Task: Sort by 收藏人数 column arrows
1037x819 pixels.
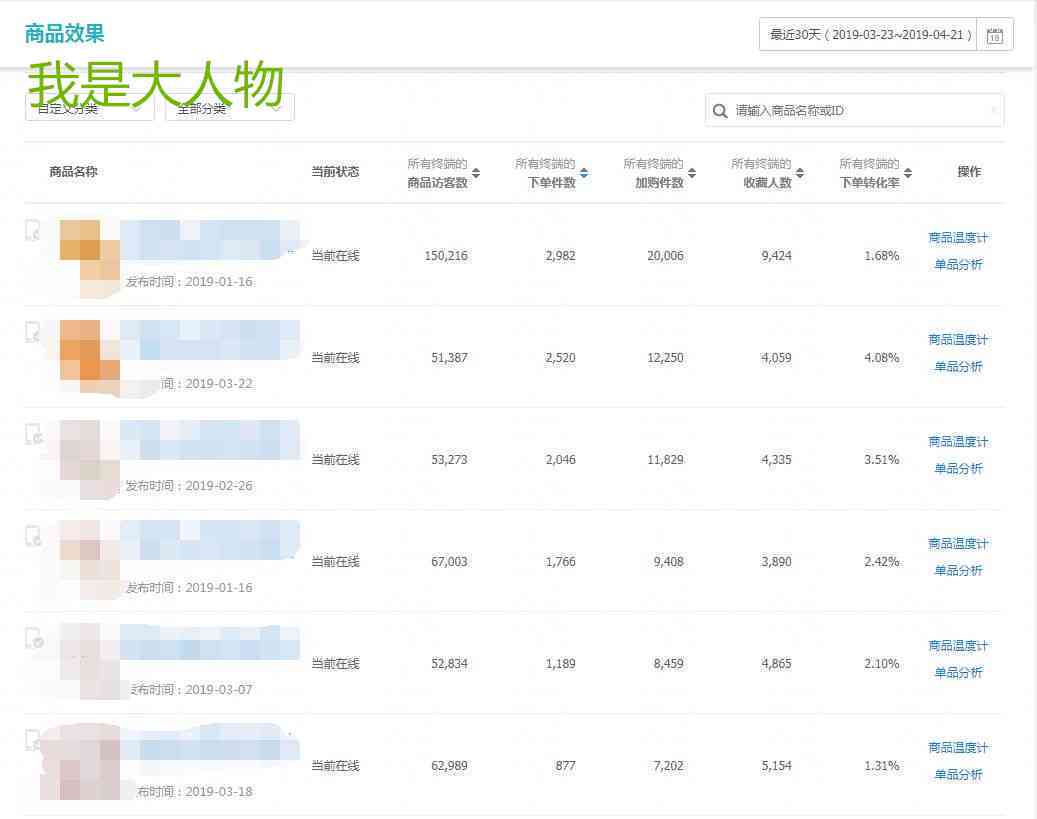Action: point(800,173)
